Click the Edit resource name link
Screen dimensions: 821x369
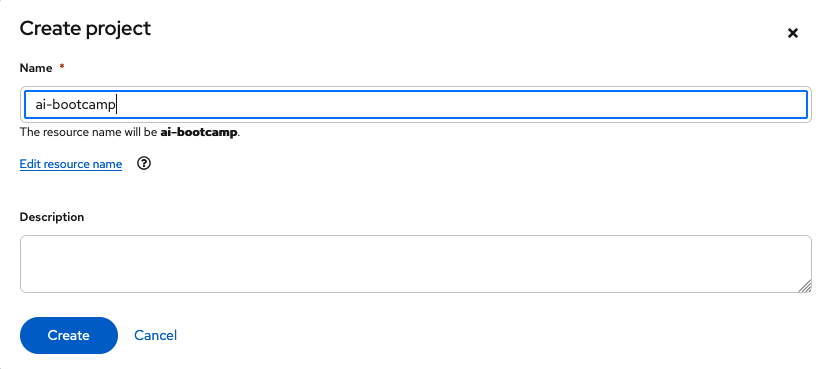[x=71, y=164]
